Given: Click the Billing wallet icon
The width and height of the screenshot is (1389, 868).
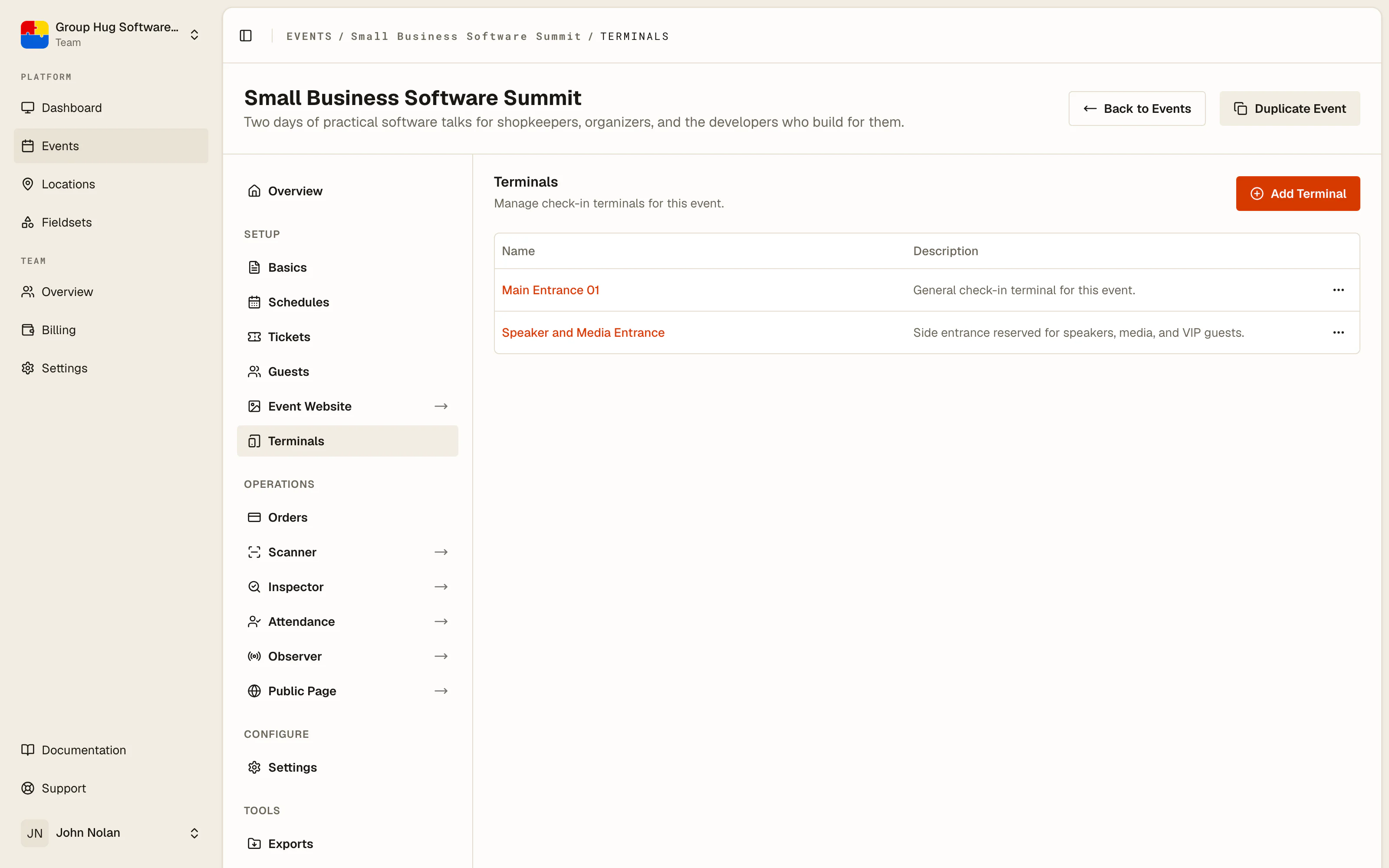Looking at the screenshot, I should [x=27, y=329].
